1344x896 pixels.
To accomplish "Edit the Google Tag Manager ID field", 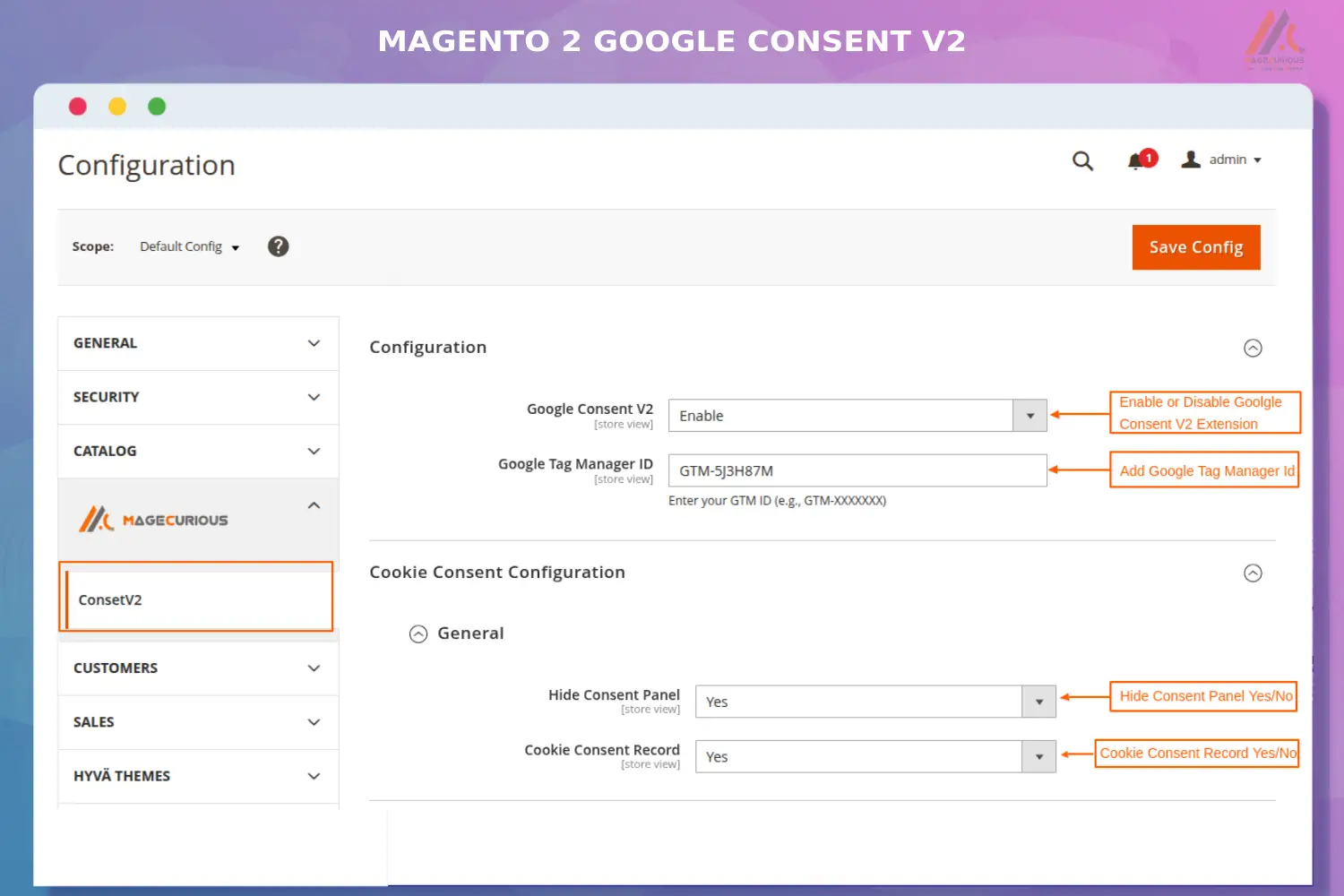I will point(857,470).
